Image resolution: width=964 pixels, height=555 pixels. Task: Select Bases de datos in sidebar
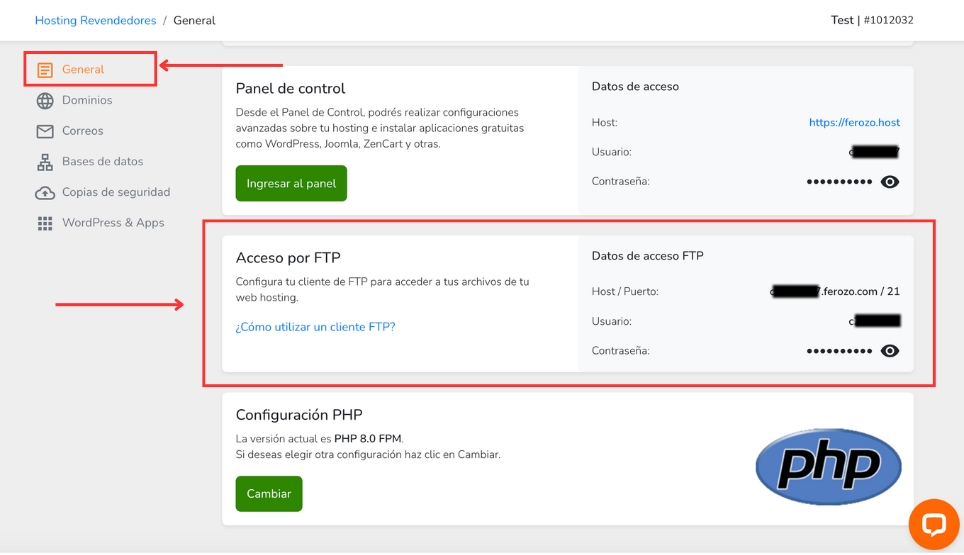point(102,162)
